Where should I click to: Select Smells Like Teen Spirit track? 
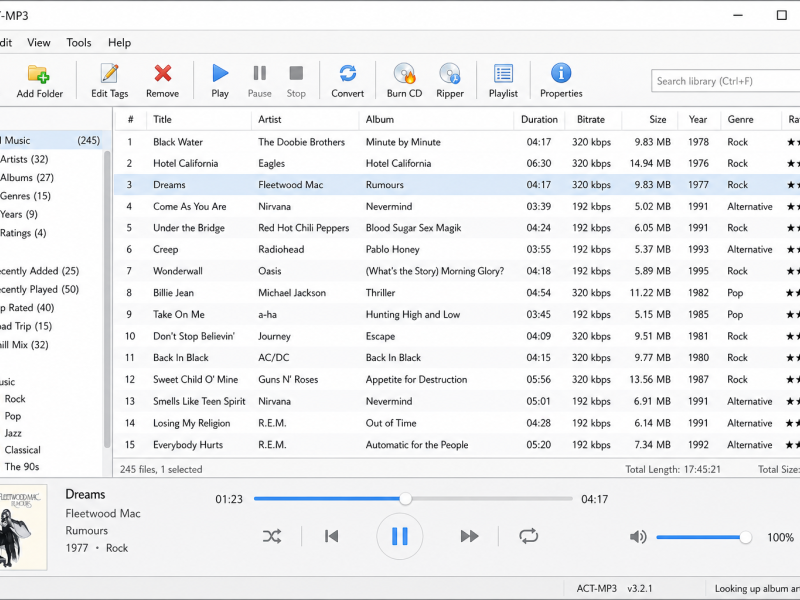pyautogui.click(x=457, y=402)
